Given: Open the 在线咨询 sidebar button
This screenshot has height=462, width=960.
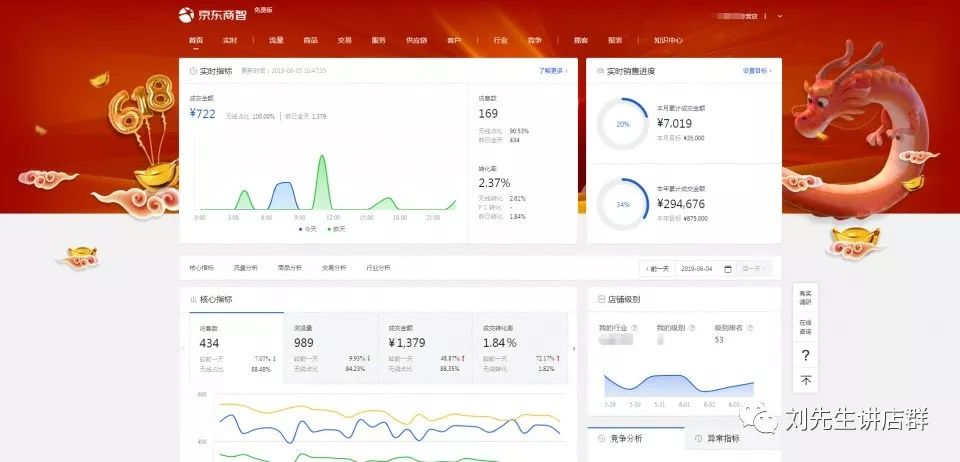Looking at the screenshot, I should click(x=805, y=327).
